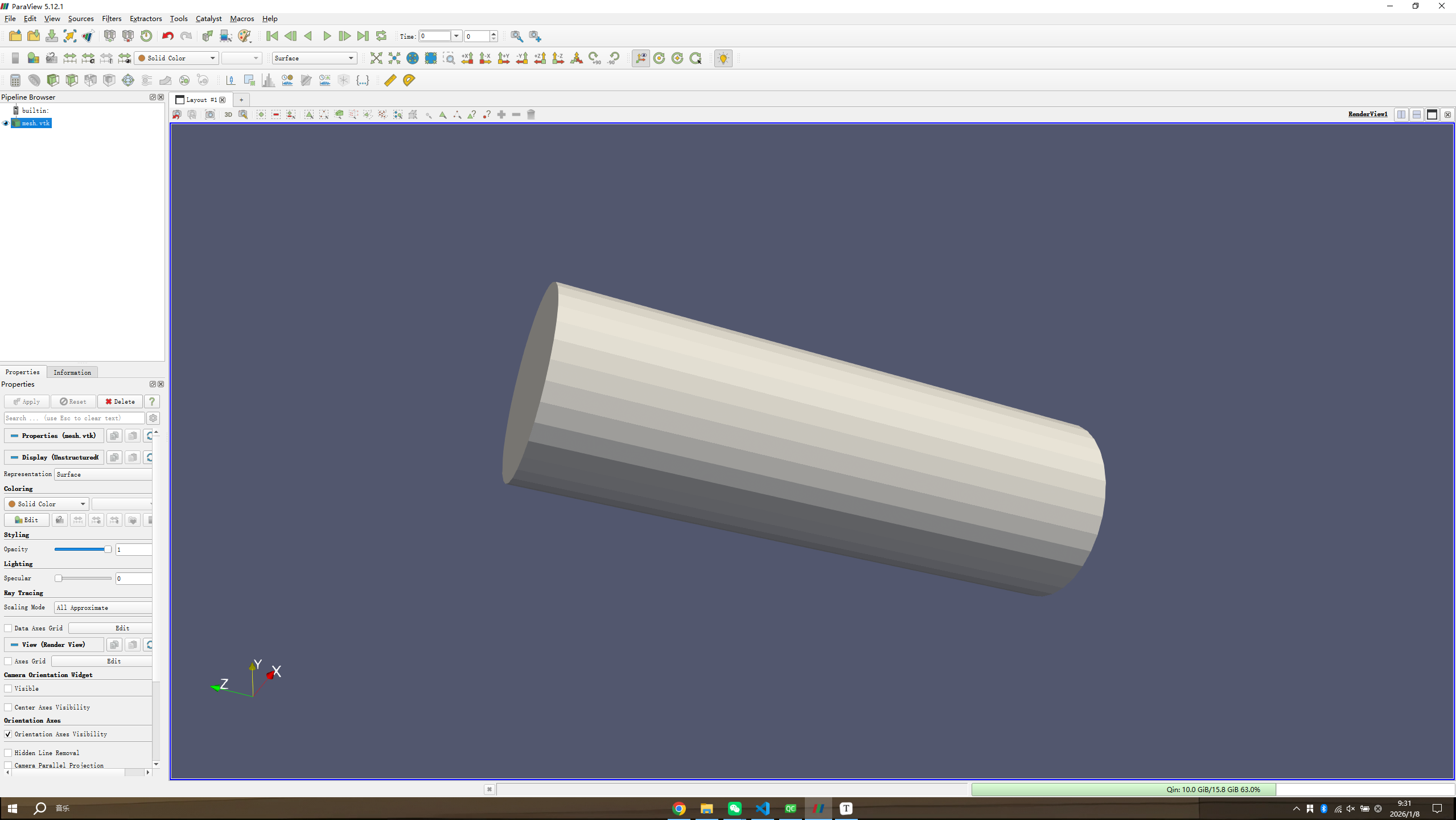
Task: Expand the Scaling Mode combo box
Action: click(x=103, y=608)
